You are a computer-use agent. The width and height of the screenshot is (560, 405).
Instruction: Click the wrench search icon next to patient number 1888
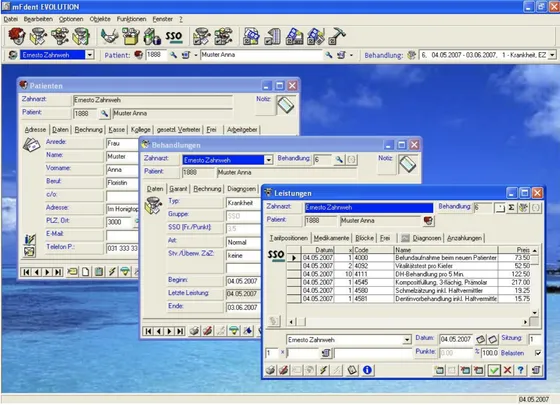[173, 55]
